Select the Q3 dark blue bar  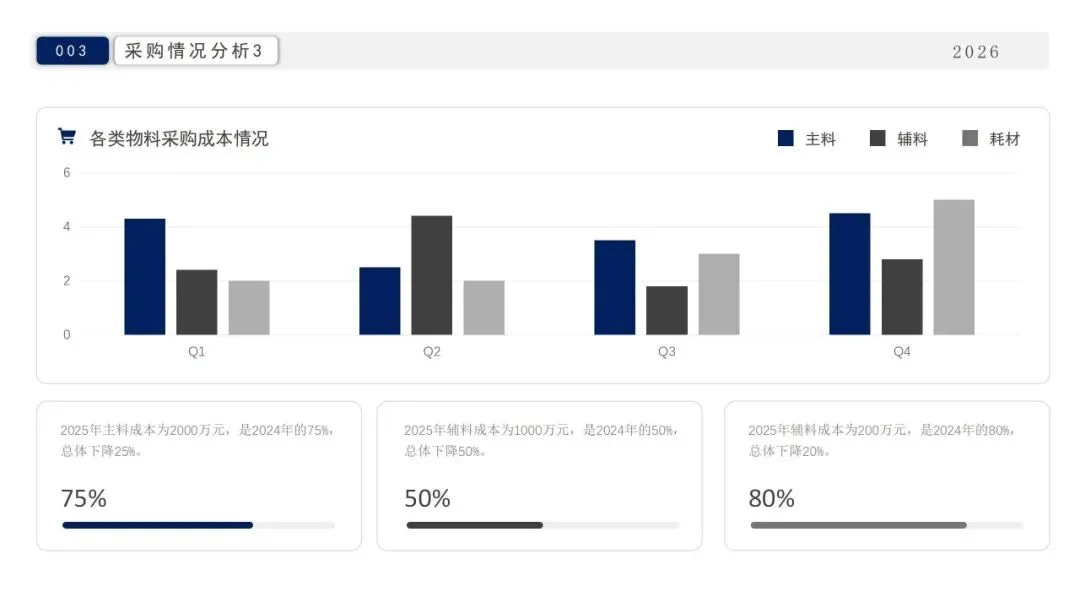[614, 287]
